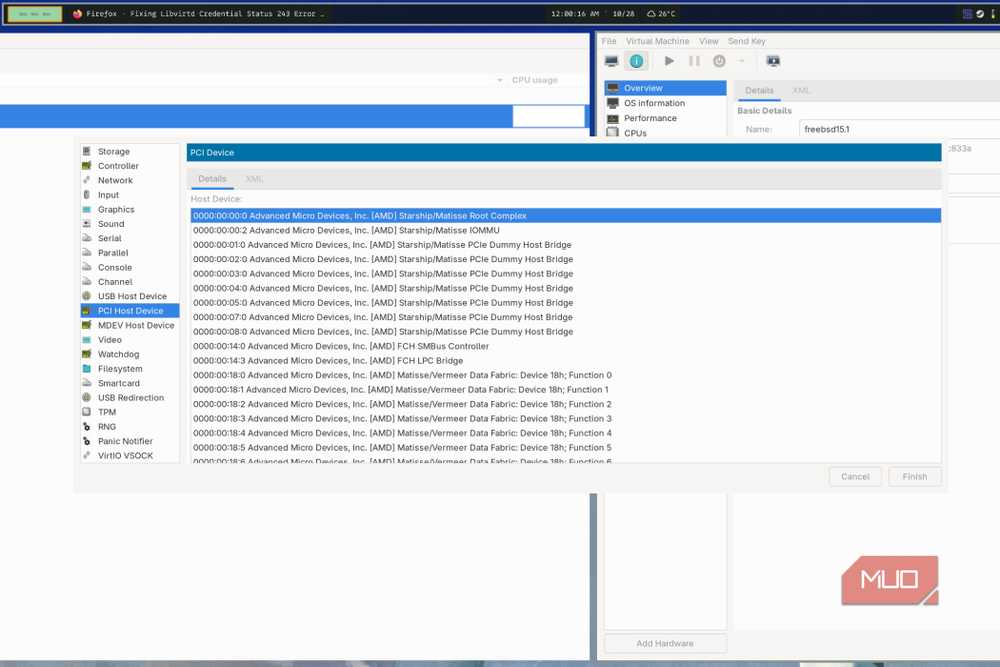Show the graphical console in VM window
The image size is (1000, 667).
pyautogui.click(x=612, y=61)
